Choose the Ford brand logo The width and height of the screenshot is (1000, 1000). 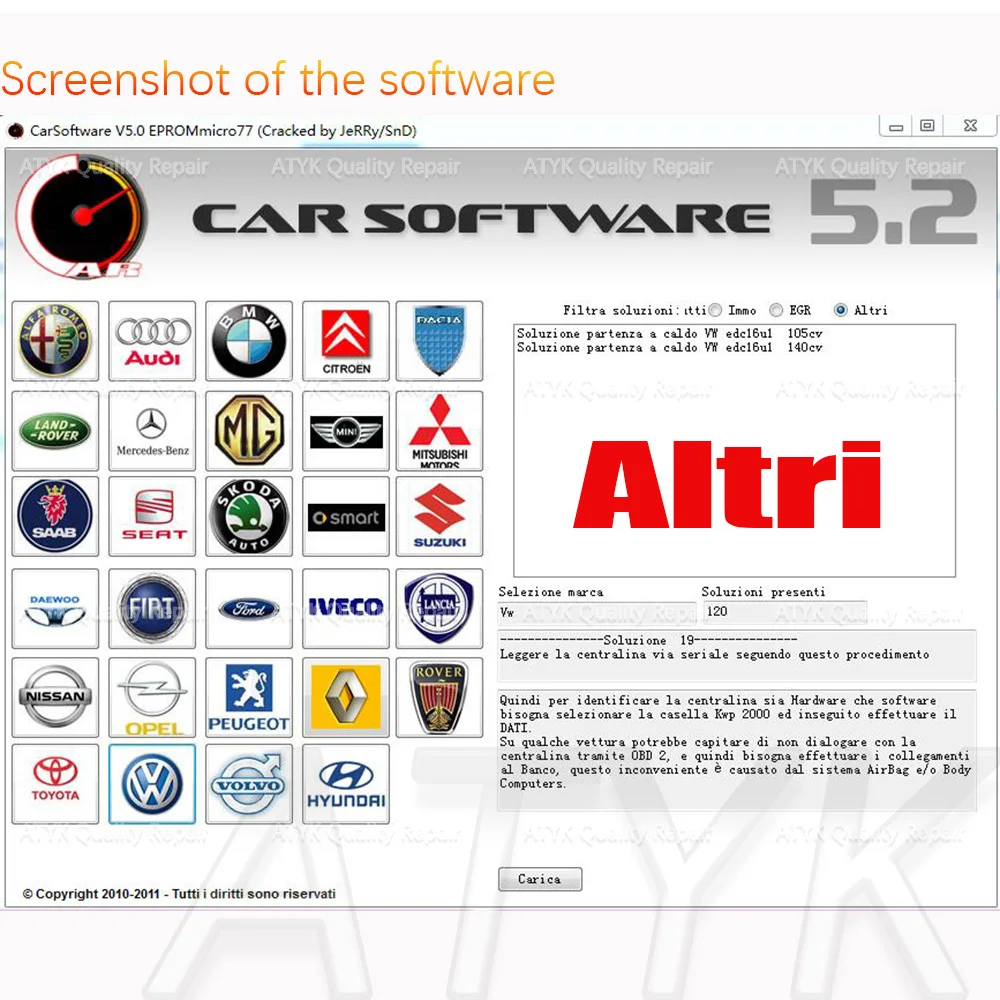tap(249, 609)
